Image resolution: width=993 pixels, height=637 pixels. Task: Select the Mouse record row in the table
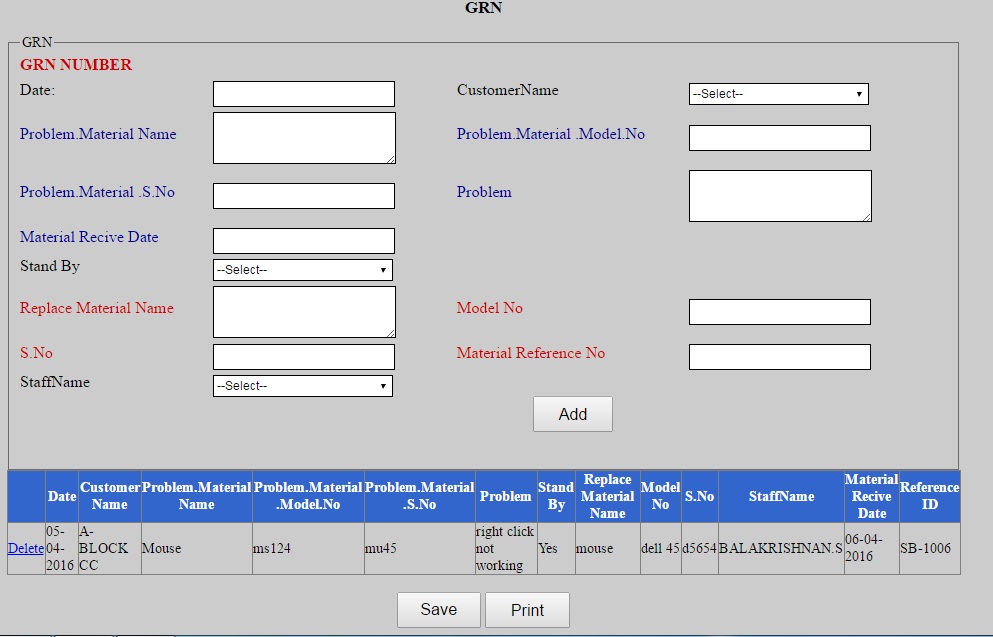[400, 548]
